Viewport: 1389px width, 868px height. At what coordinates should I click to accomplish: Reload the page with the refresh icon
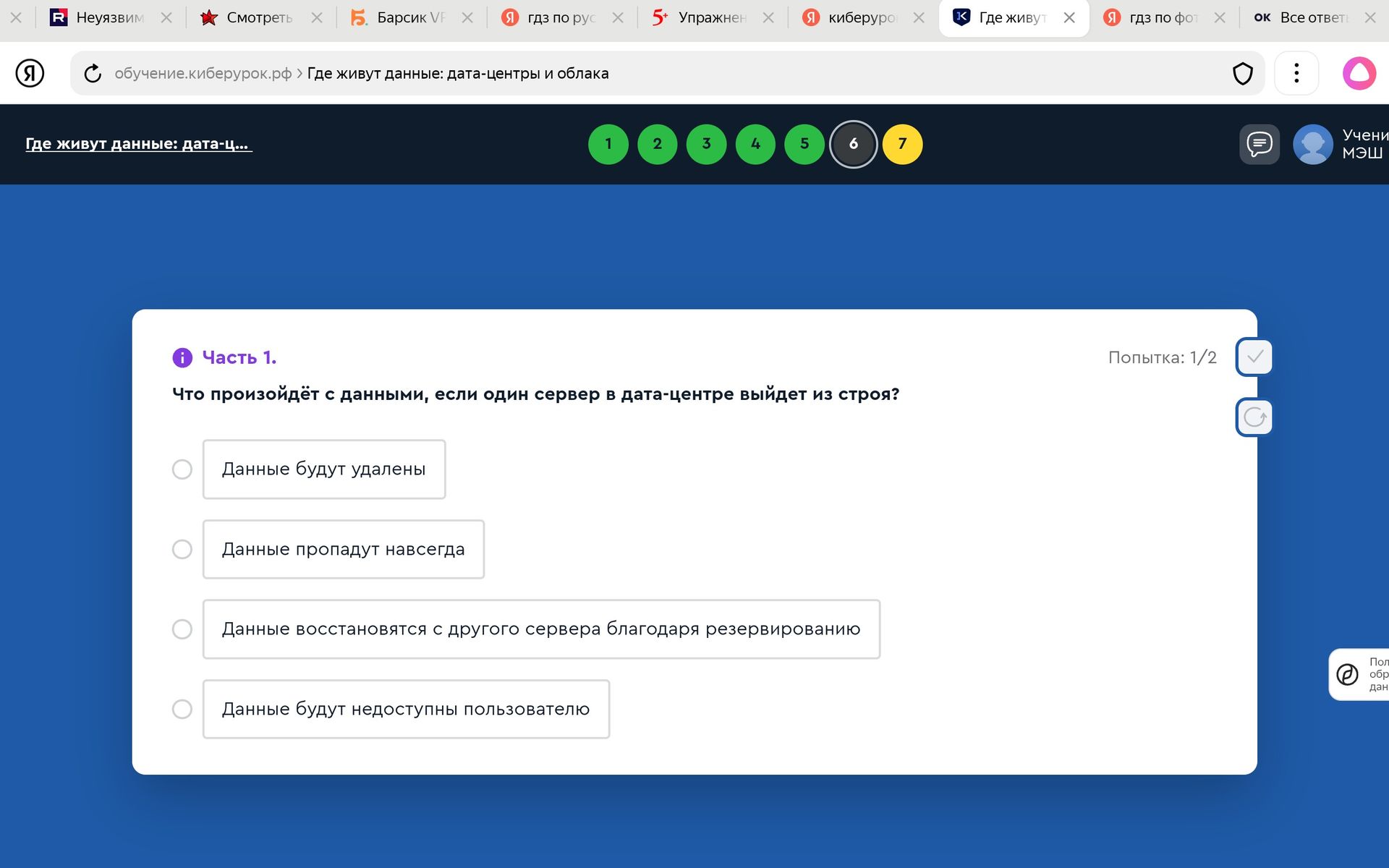pyautogui.click(x=93, y=73)
